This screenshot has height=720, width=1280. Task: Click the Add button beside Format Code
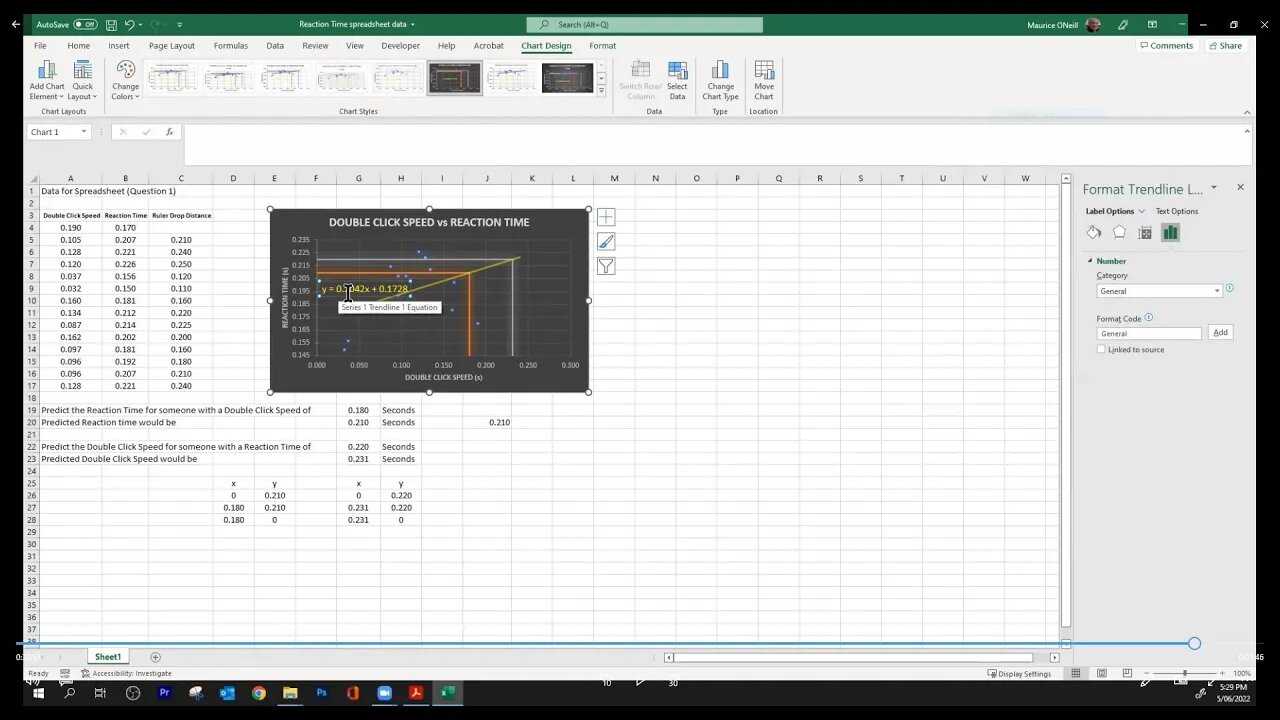click(x=1220, y=332)
